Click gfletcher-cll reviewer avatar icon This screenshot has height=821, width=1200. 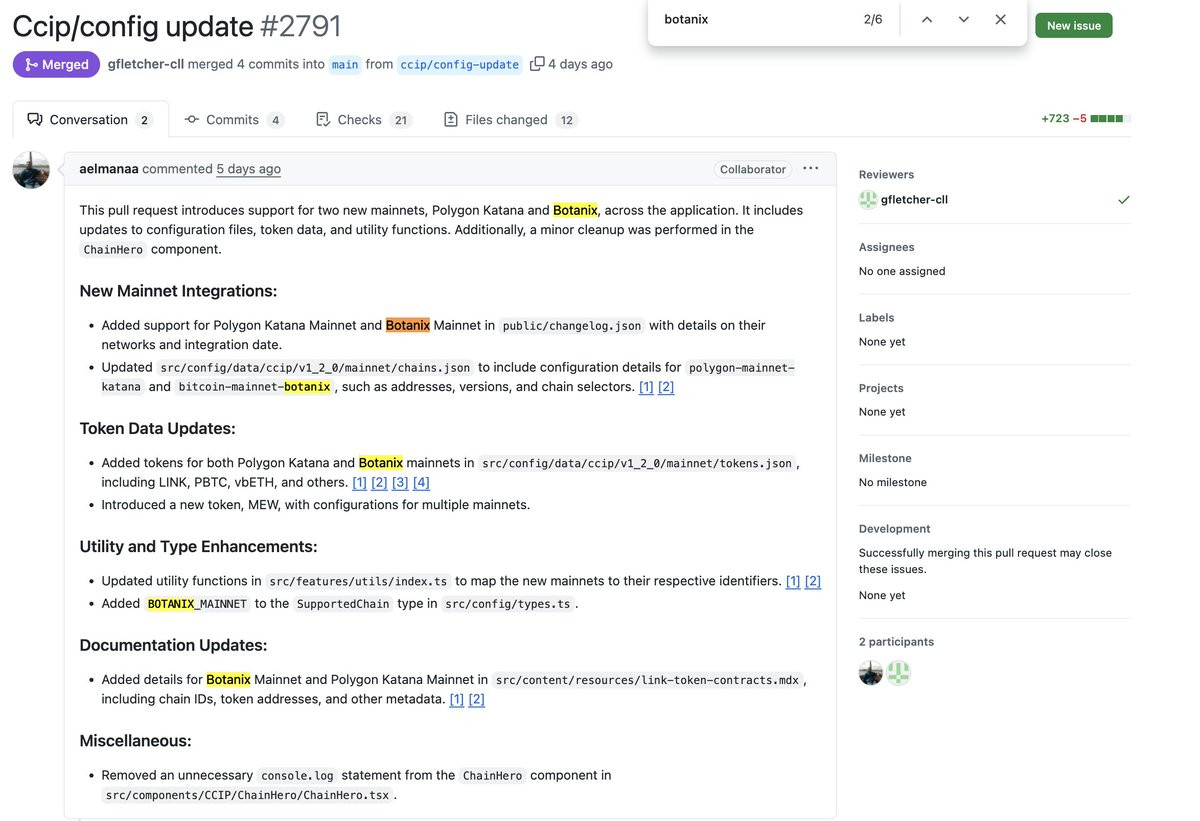point(868,199)
